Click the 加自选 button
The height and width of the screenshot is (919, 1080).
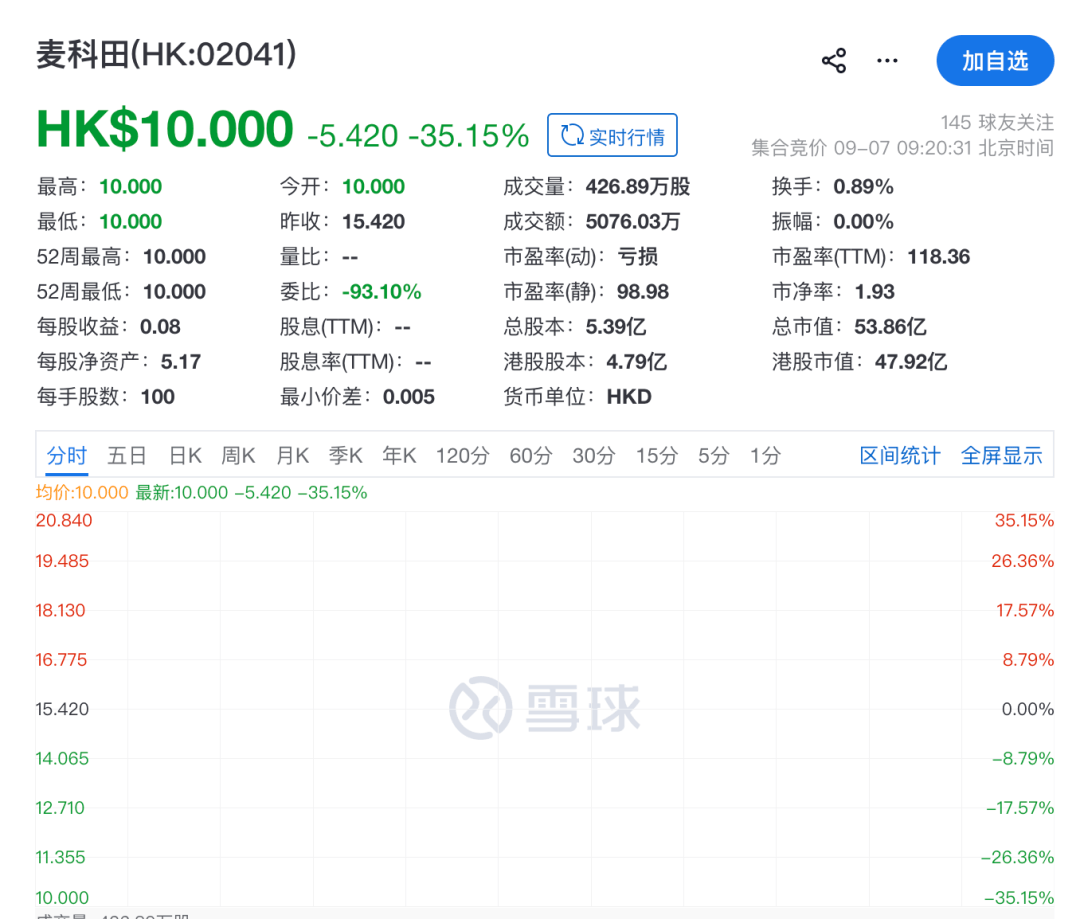coord(995,61)
